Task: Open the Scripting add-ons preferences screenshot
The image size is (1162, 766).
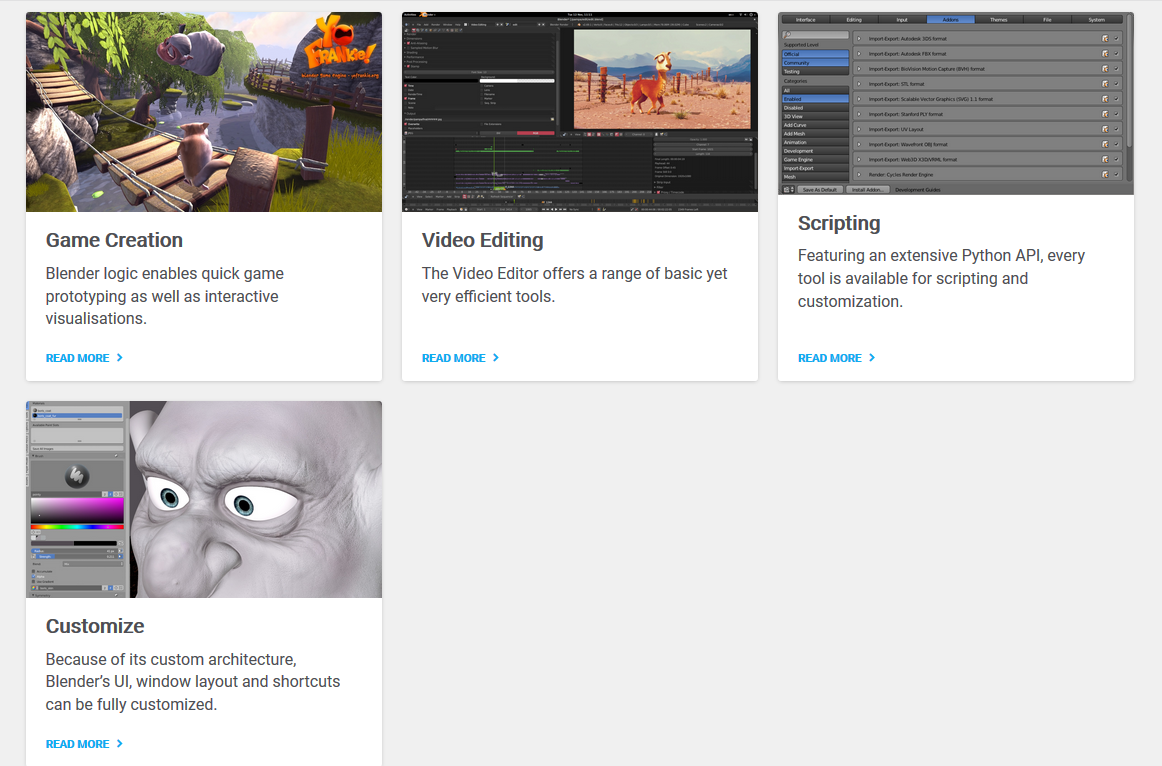Action: pos(956,103)
